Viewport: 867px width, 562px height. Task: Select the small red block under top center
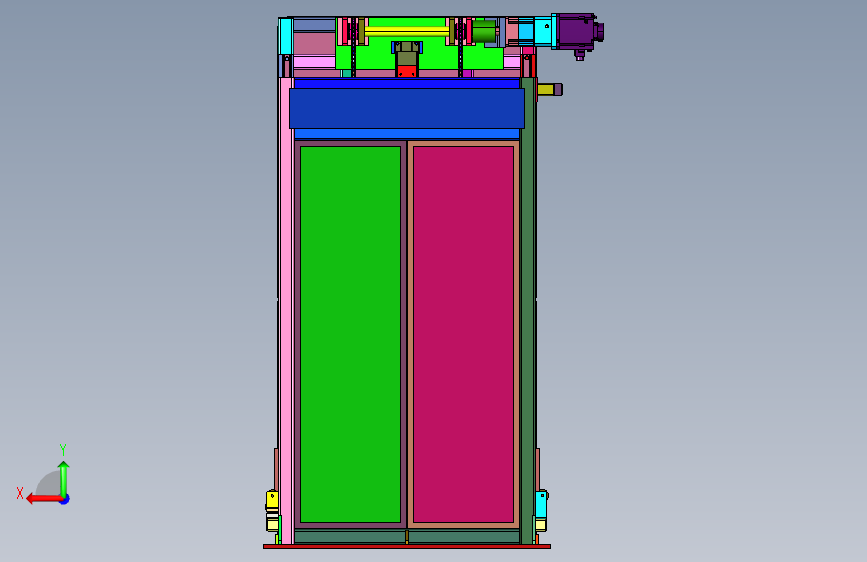click(406, 71)
